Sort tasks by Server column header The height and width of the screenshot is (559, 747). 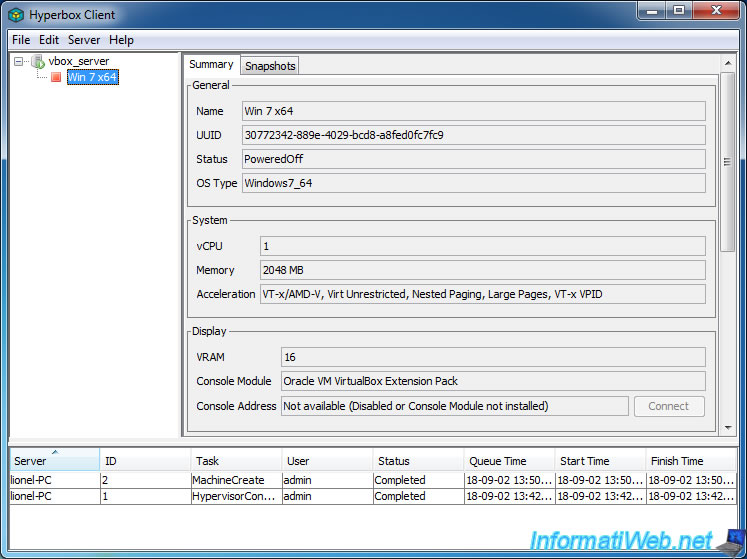54,460
